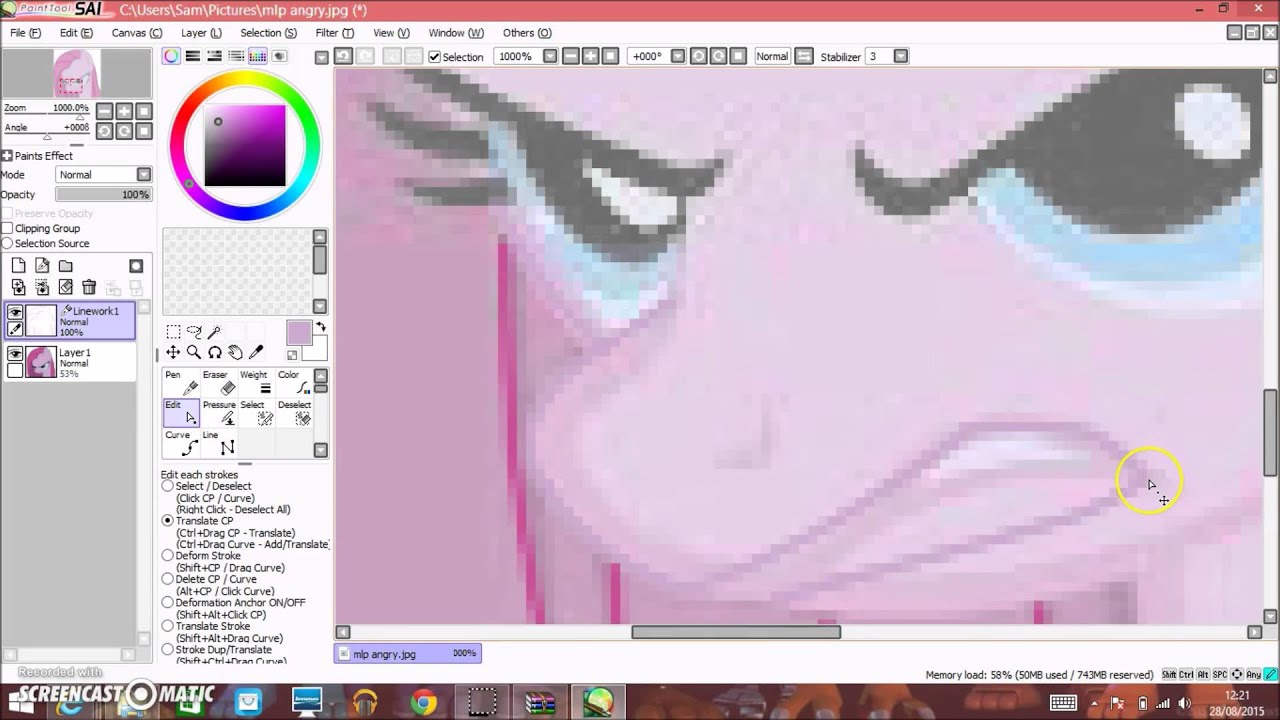Choose Translate CP edit mode
This screenshot has height=720, width=1280.
168,521
